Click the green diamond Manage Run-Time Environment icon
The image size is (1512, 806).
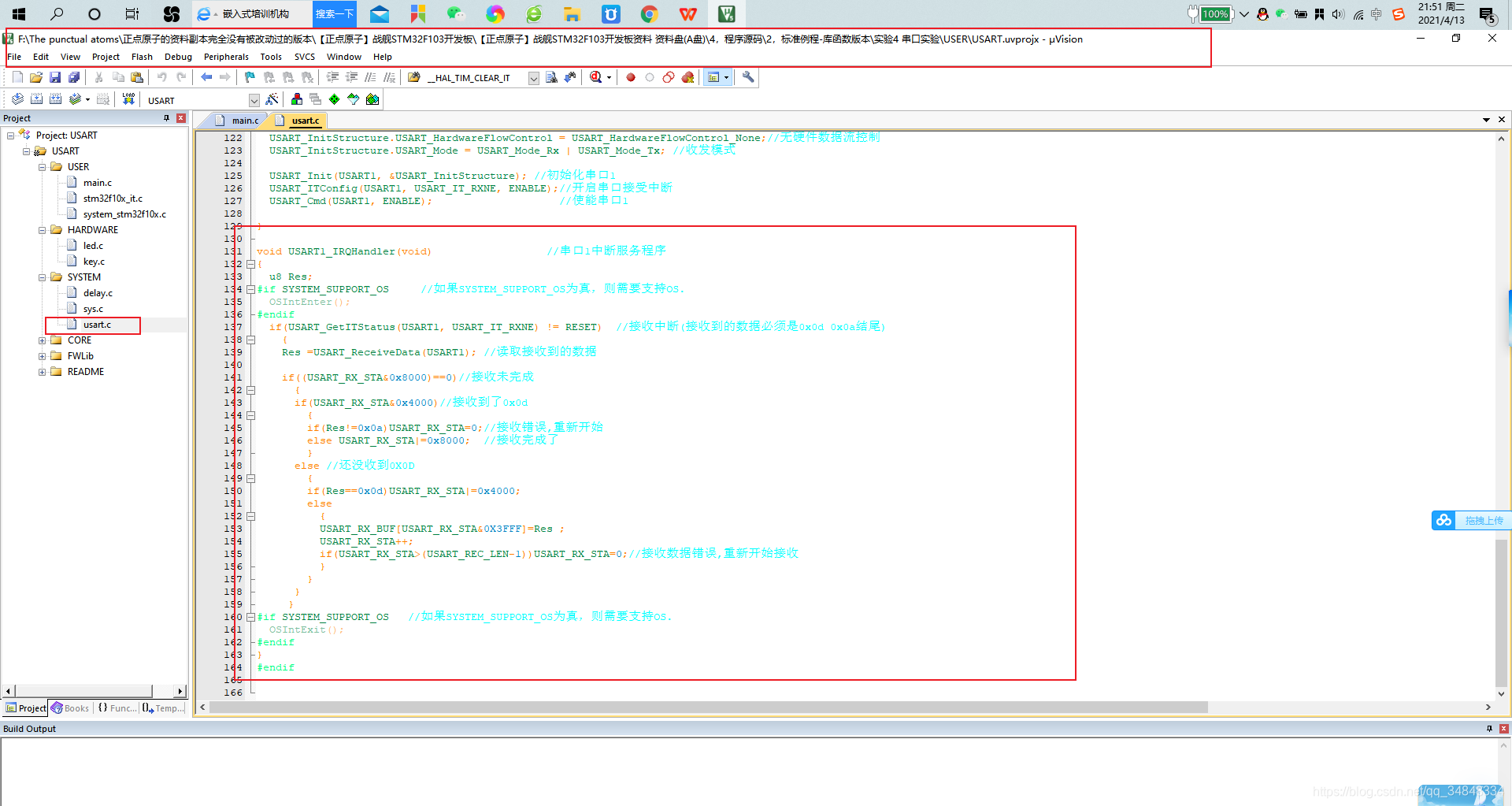point(335,99)
